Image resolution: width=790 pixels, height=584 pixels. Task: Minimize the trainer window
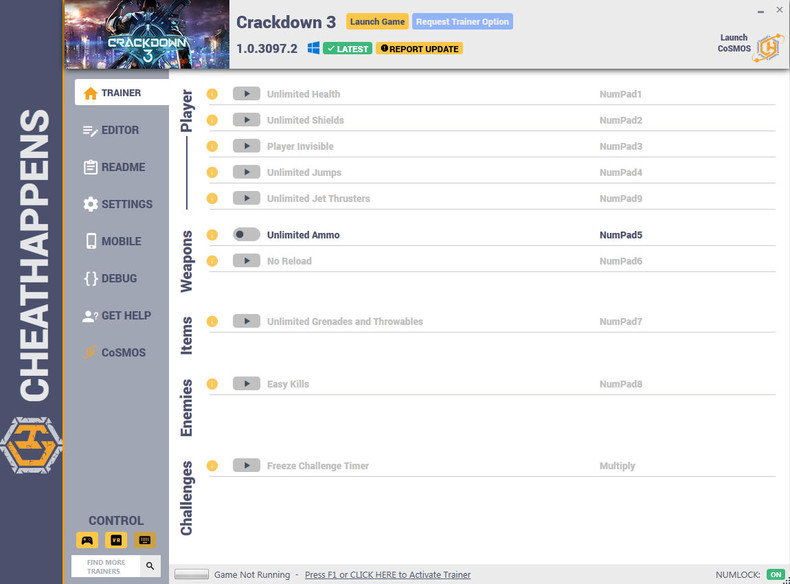click(761, 10)
